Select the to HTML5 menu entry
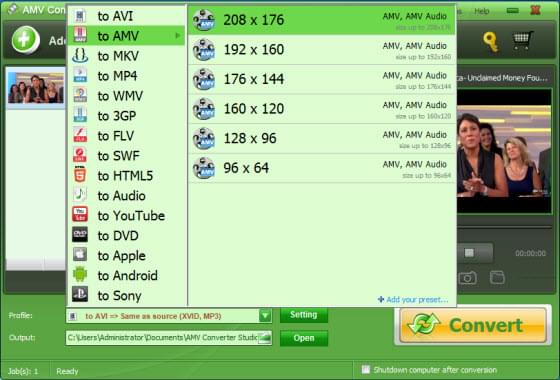Screen dimensions: 560x380 [126, 176]
